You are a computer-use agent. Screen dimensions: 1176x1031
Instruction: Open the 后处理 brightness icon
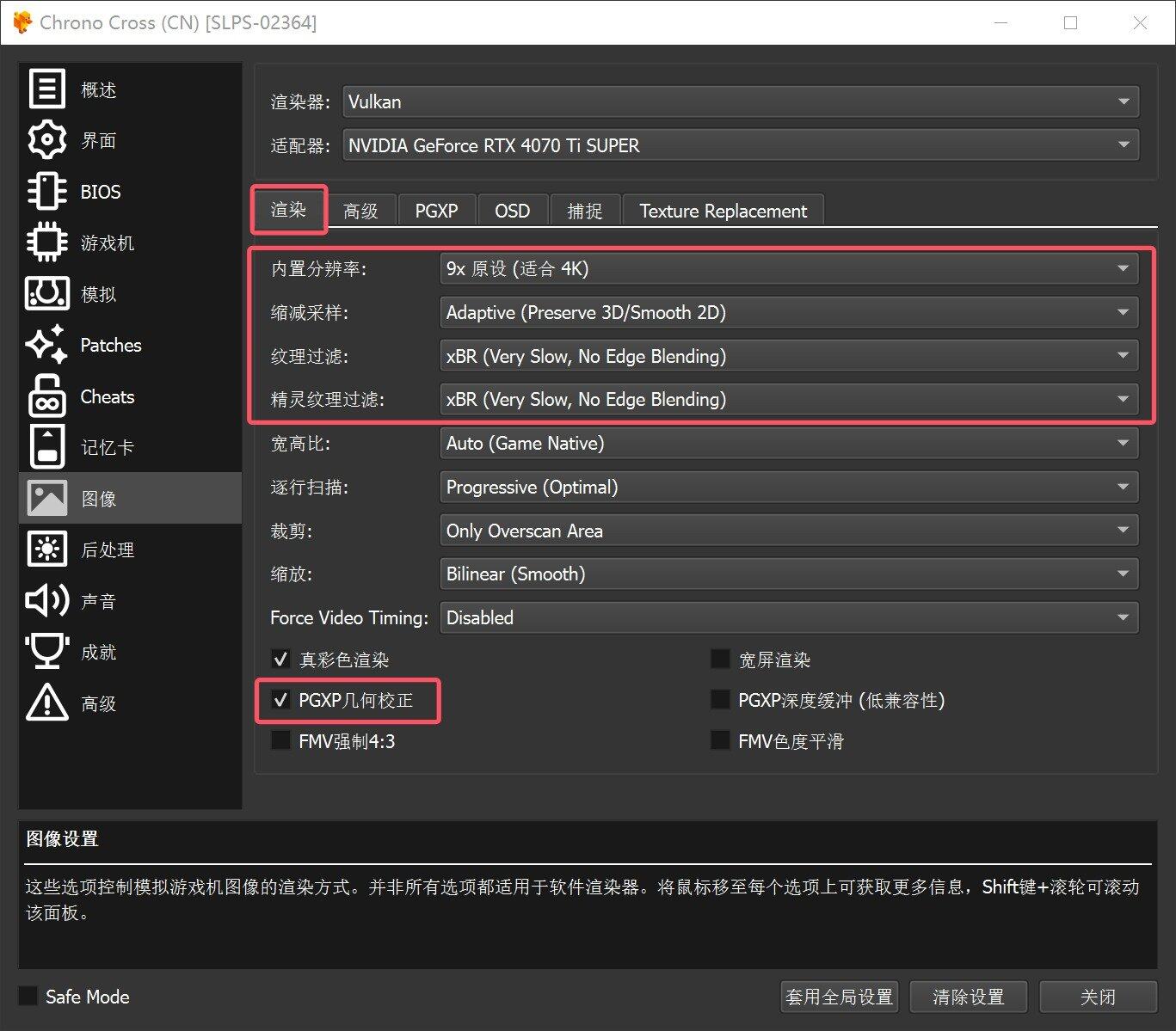click(x=46, y=549)
